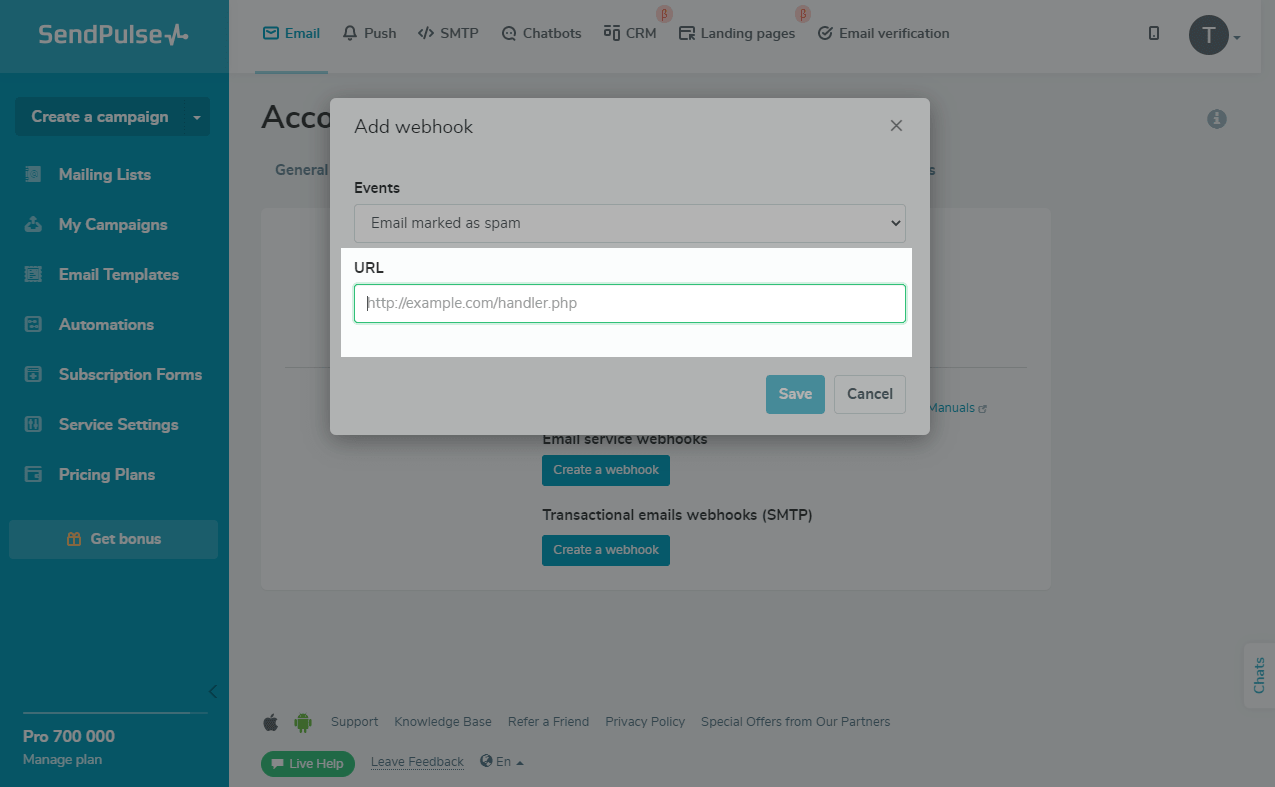This screenshot has width=1275, height=787.
Task: Switch to the Chatbots tab
Action: click(541, 33)
